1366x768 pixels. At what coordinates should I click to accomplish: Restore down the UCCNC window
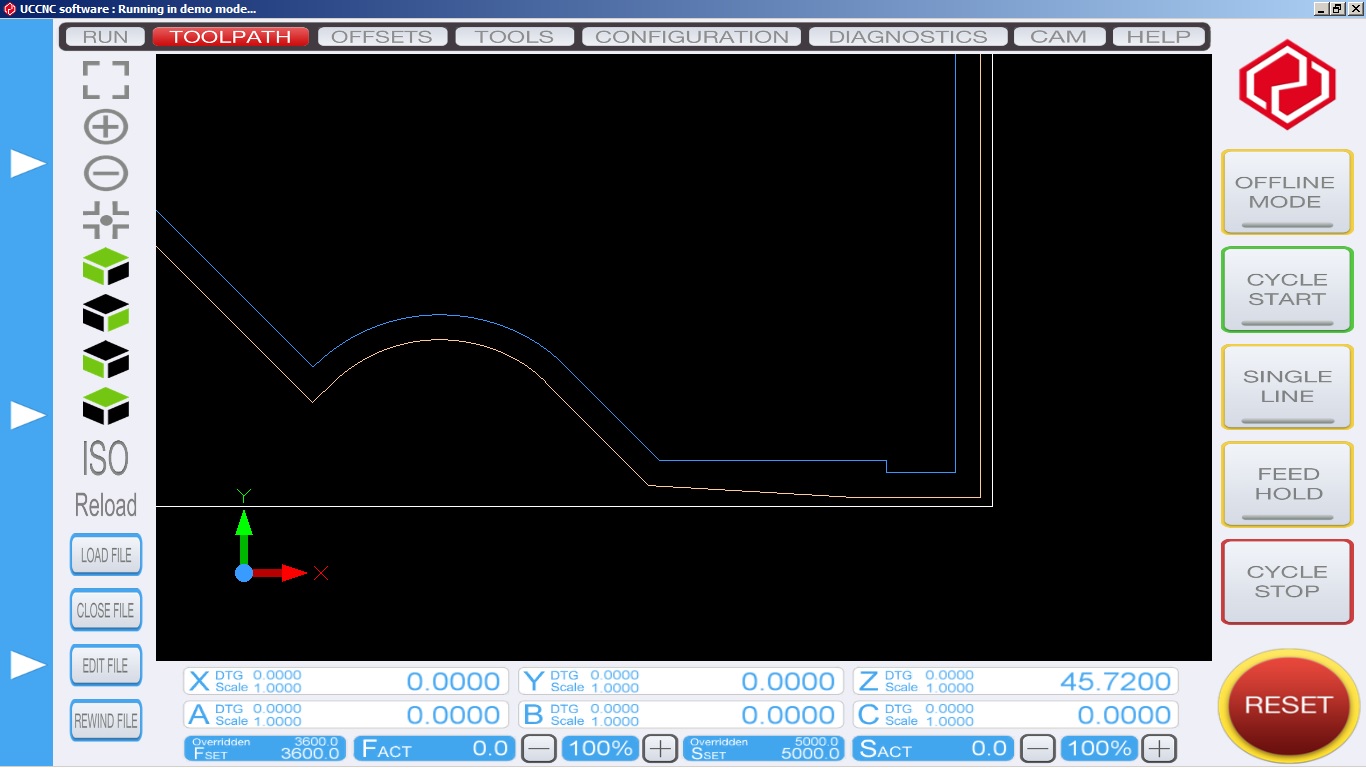(x=1337, y=8)
